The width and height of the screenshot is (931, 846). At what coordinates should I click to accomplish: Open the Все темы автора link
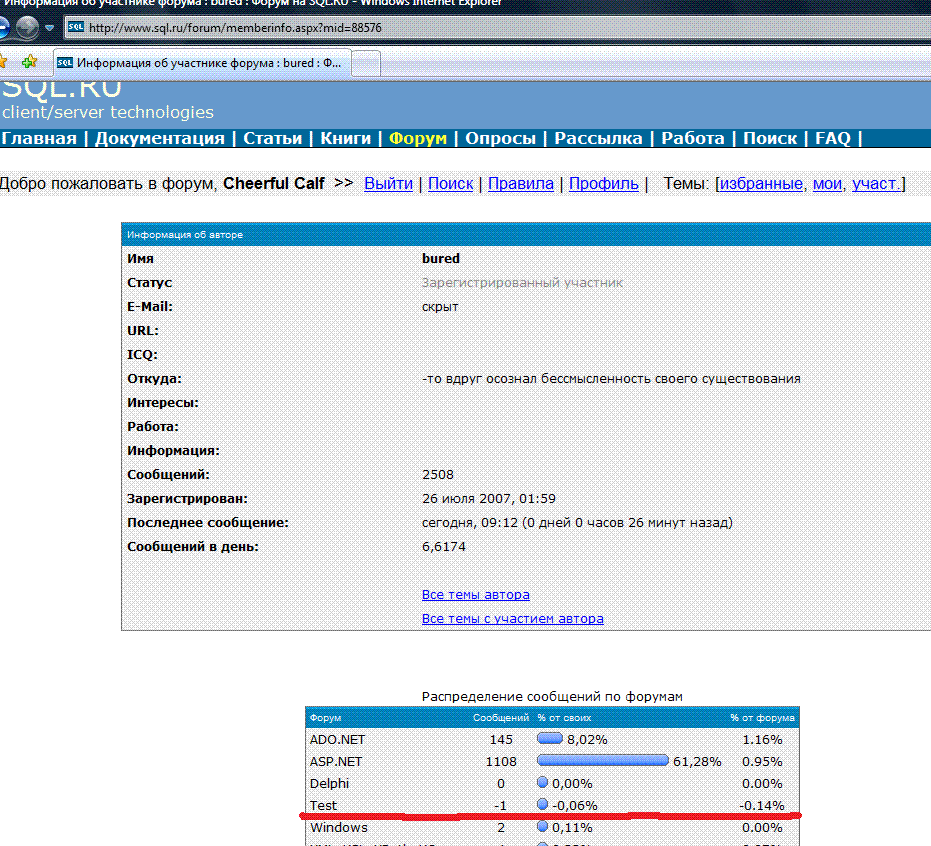(476, 595)
